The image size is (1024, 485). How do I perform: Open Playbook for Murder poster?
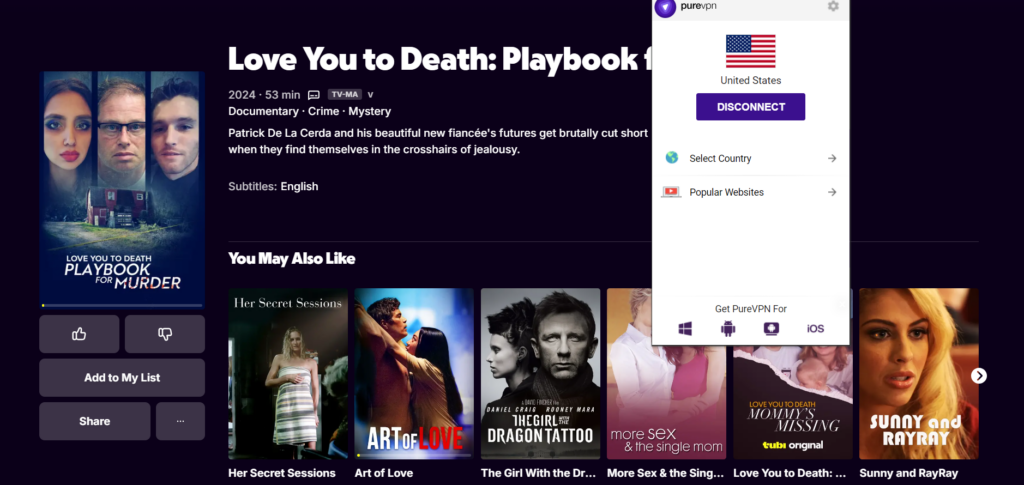pyautogui.click(x=122, y=188)
